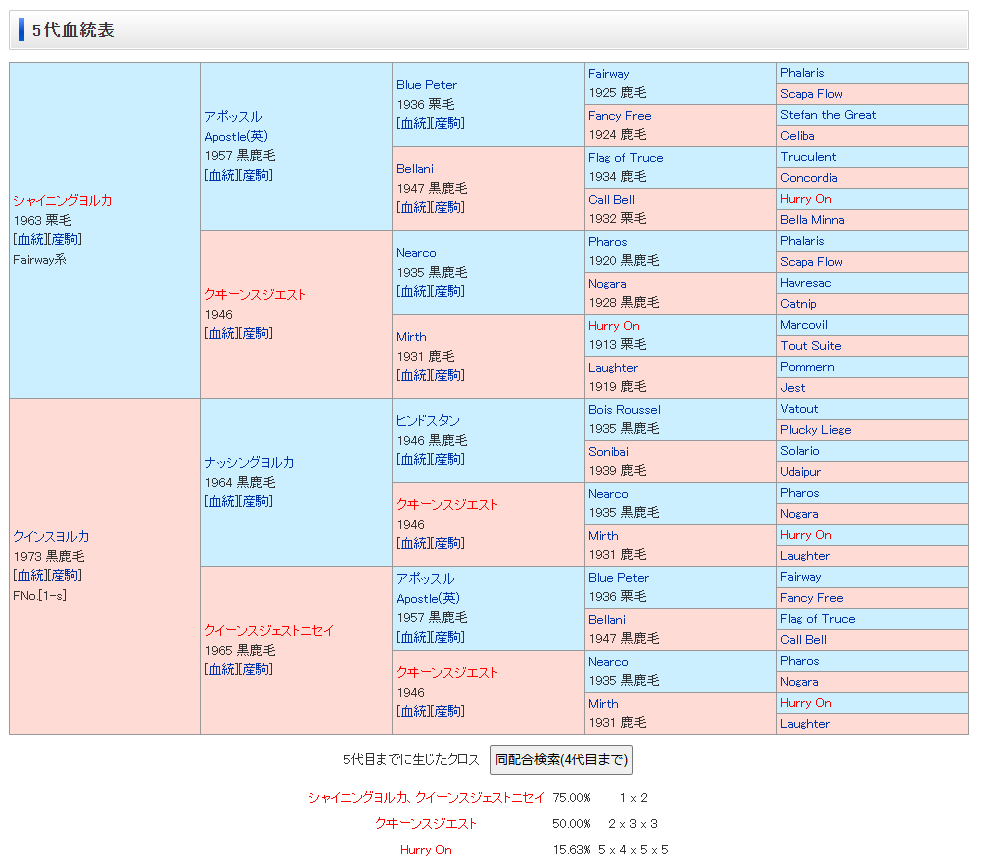Viewport: 982px width, 862px height.
Task: Click [血統] link under クインスヨルカ
Action: (30, 575)
